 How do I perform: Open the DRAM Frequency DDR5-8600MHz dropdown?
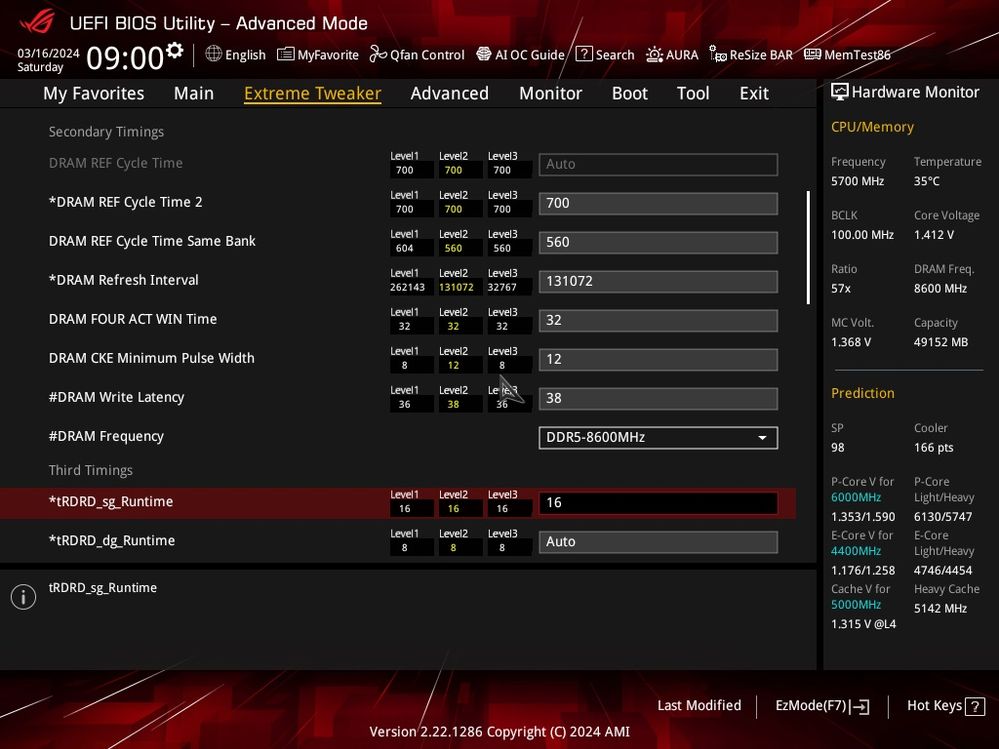point(658,438)
